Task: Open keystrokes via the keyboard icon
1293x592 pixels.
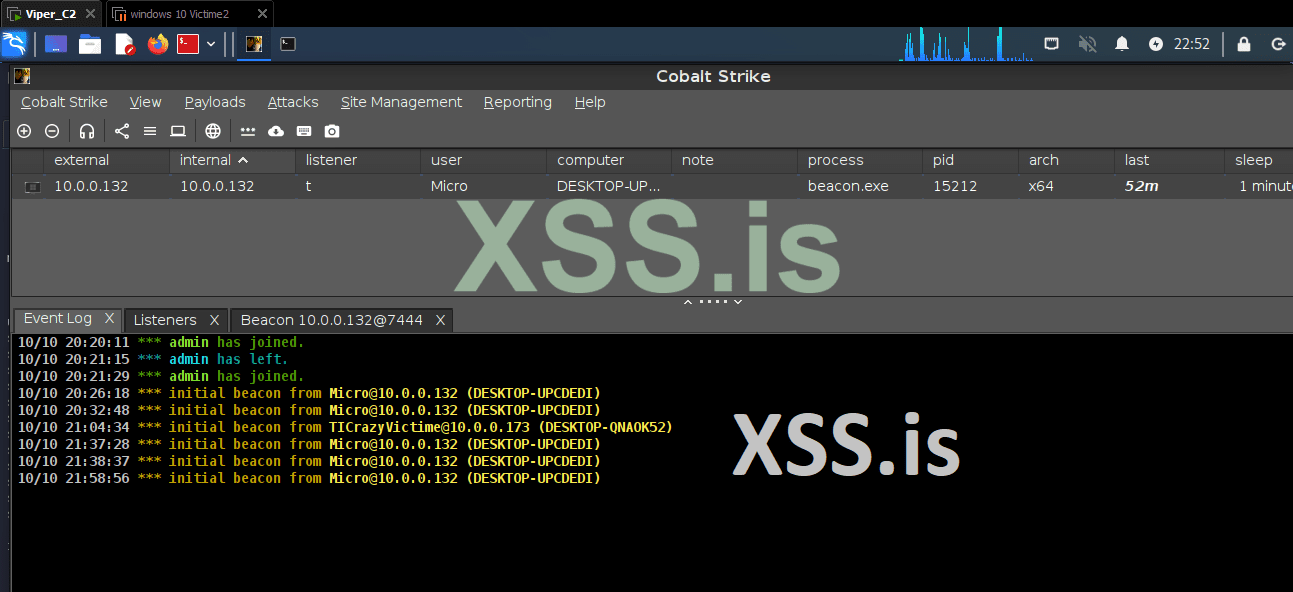Action: click(x=304, y=131)
